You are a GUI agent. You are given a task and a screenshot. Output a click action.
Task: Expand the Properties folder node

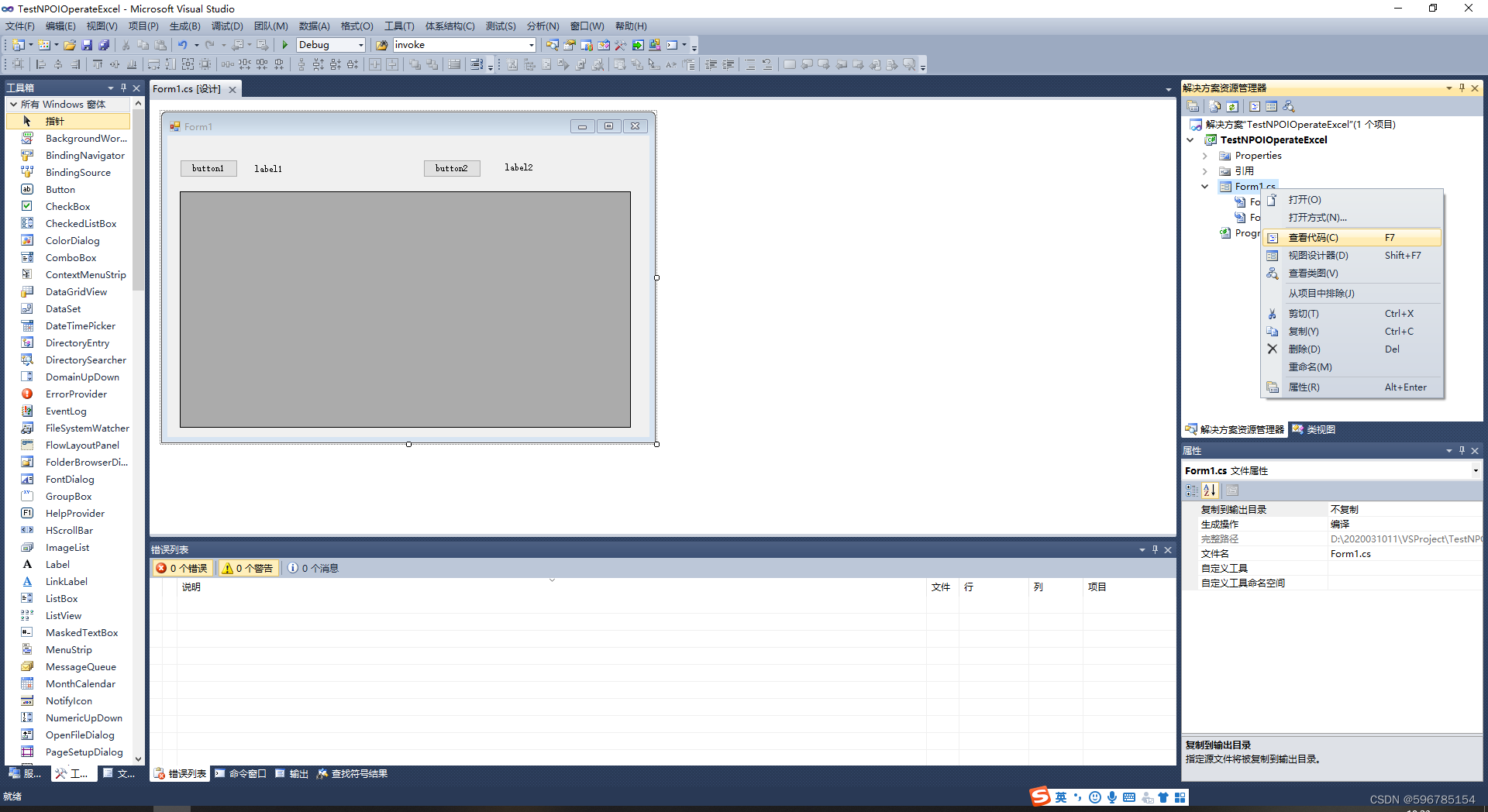point(1204,156)
